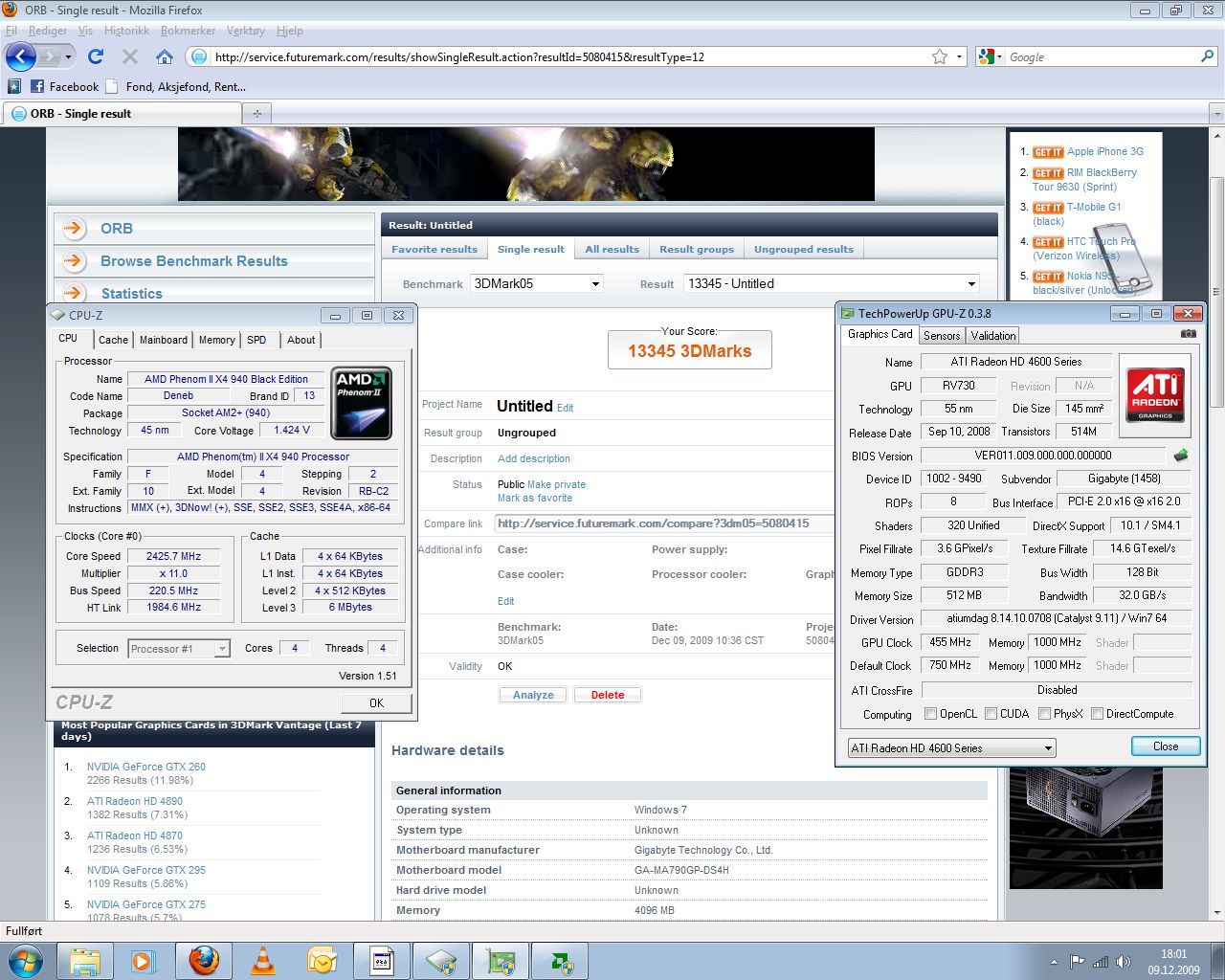Click the Firefox back arrow button
This screenshot has height=980, width=1225.
coord(21,56)
